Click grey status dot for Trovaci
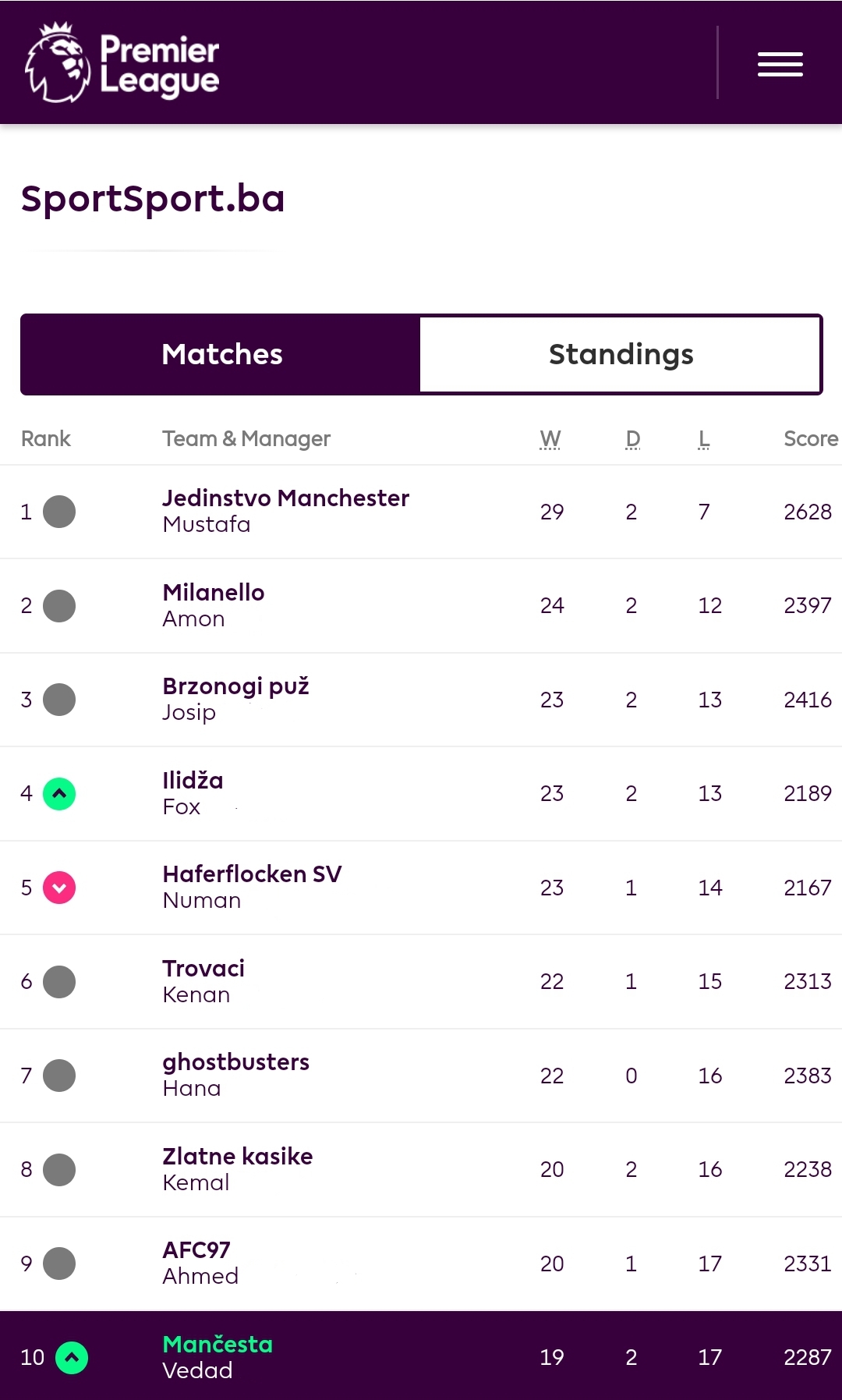The height and width of the screenshot is (1400, 842). coord(59,982)
